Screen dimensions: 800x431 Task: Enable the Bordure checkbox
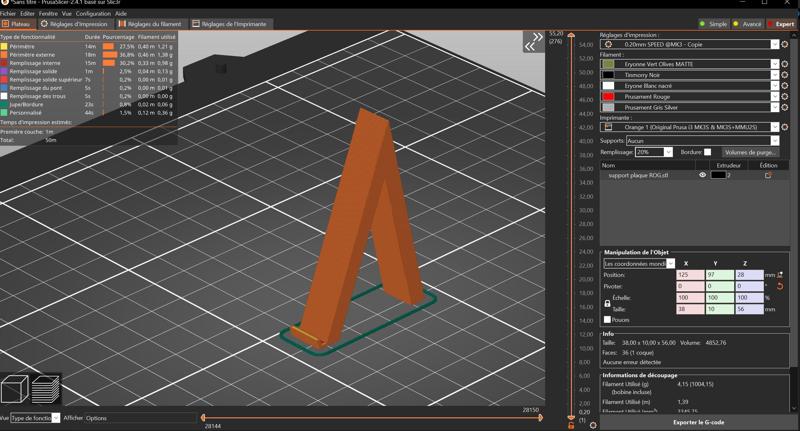click(708, 152)
